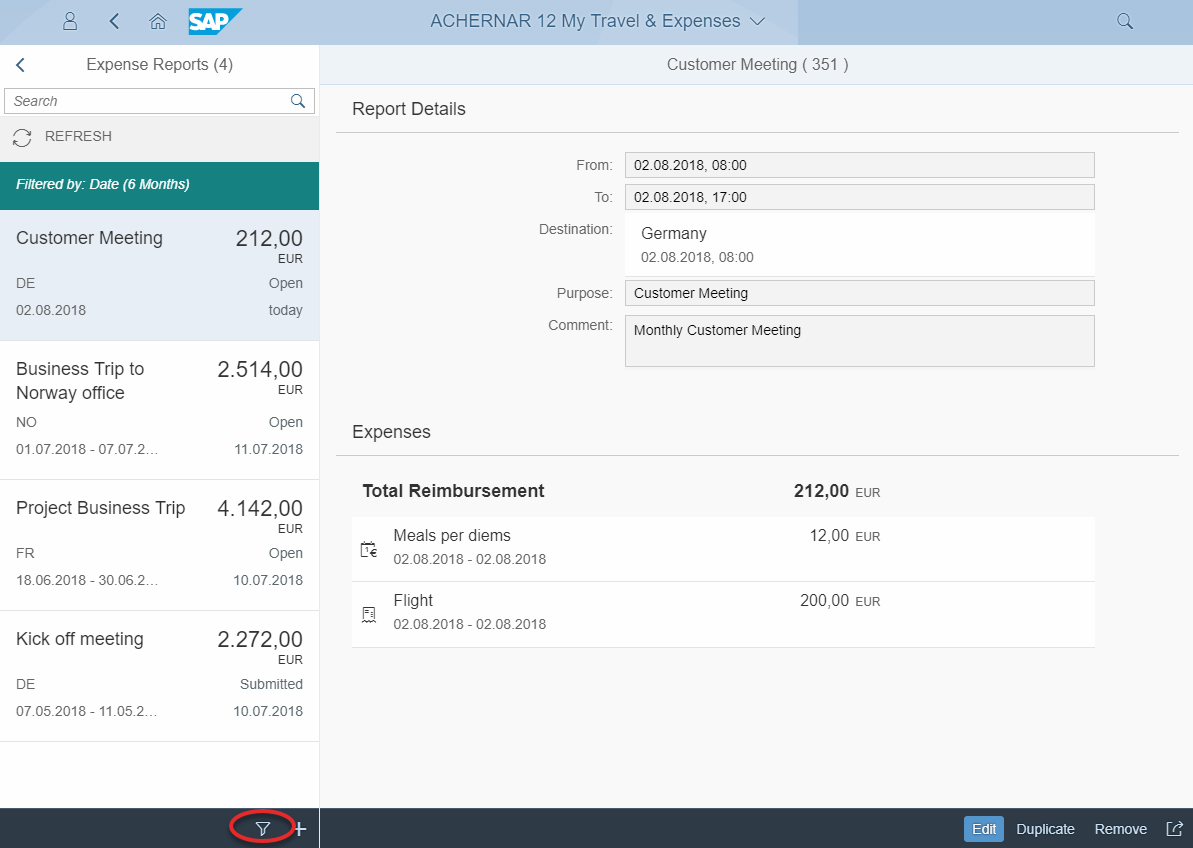Select the Project Business Trip report
Screen dimensions: 1193x848
pyautogui.click(x=159, y=545)
